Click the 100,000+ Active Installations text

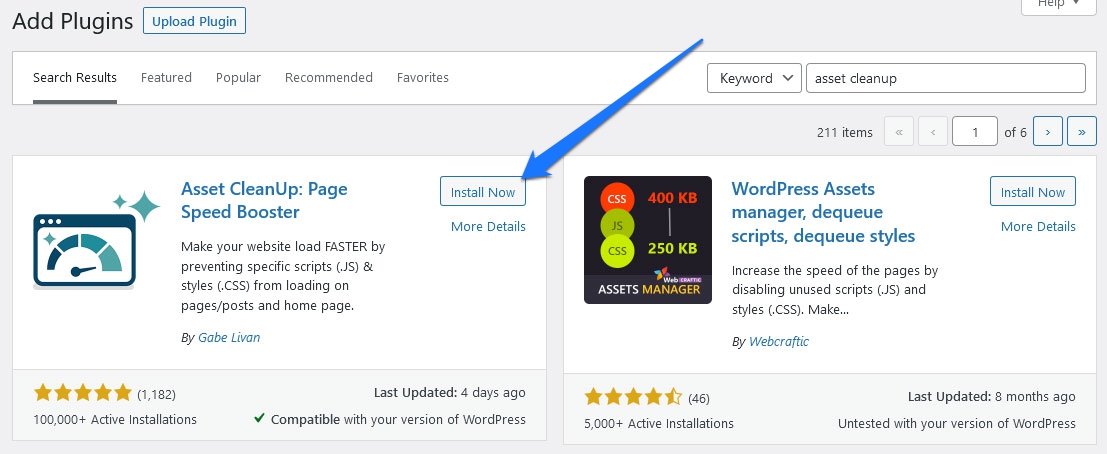(115, 419)
